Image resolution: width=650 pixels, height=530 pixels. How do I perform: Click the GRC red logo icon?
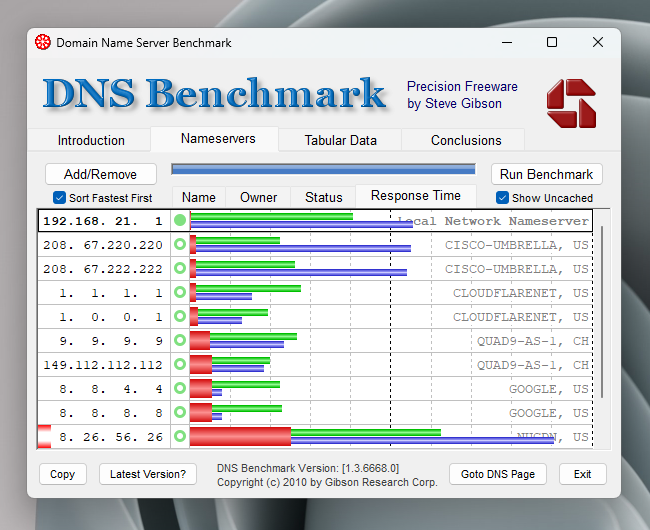[x=571, y=103]
